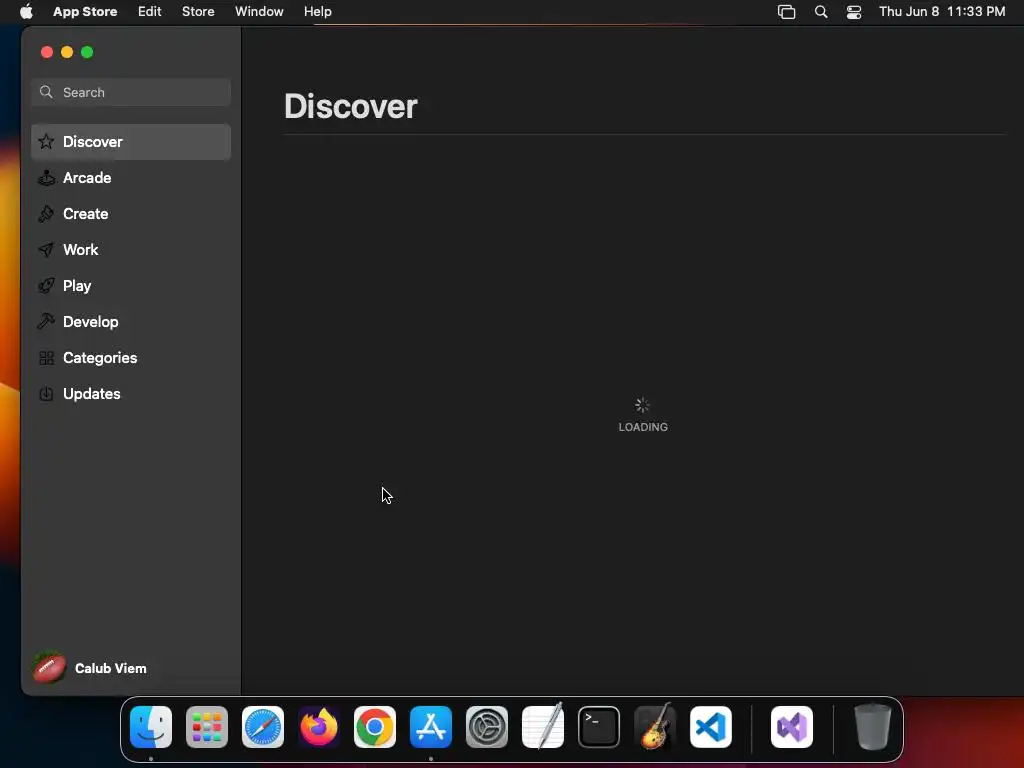
Task: Click the date and time in menu bar
Action: [x=942, y=12]
